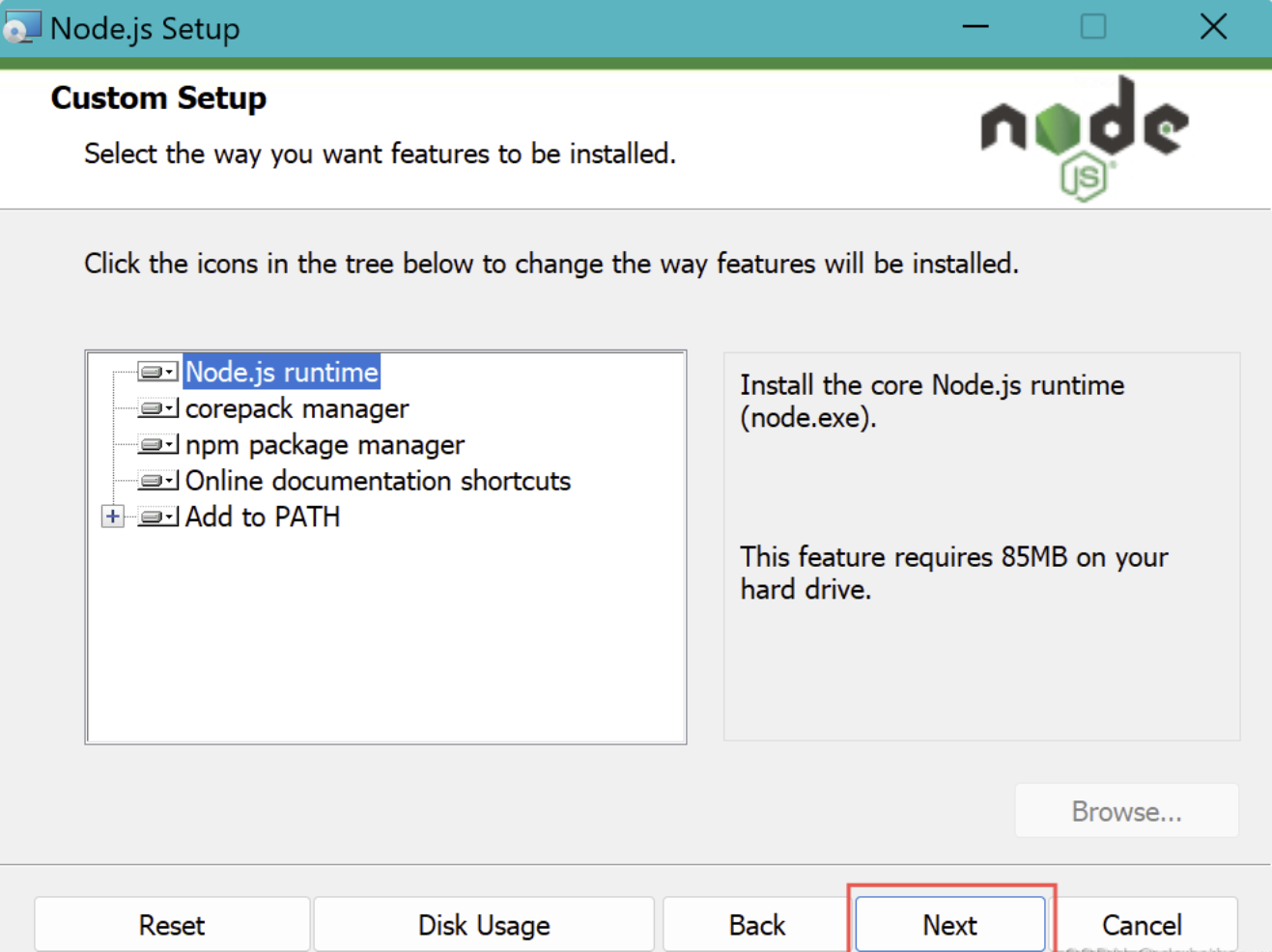Open the Add to PATH feature install icon
1272x952 pixels.
coord(157,517)
